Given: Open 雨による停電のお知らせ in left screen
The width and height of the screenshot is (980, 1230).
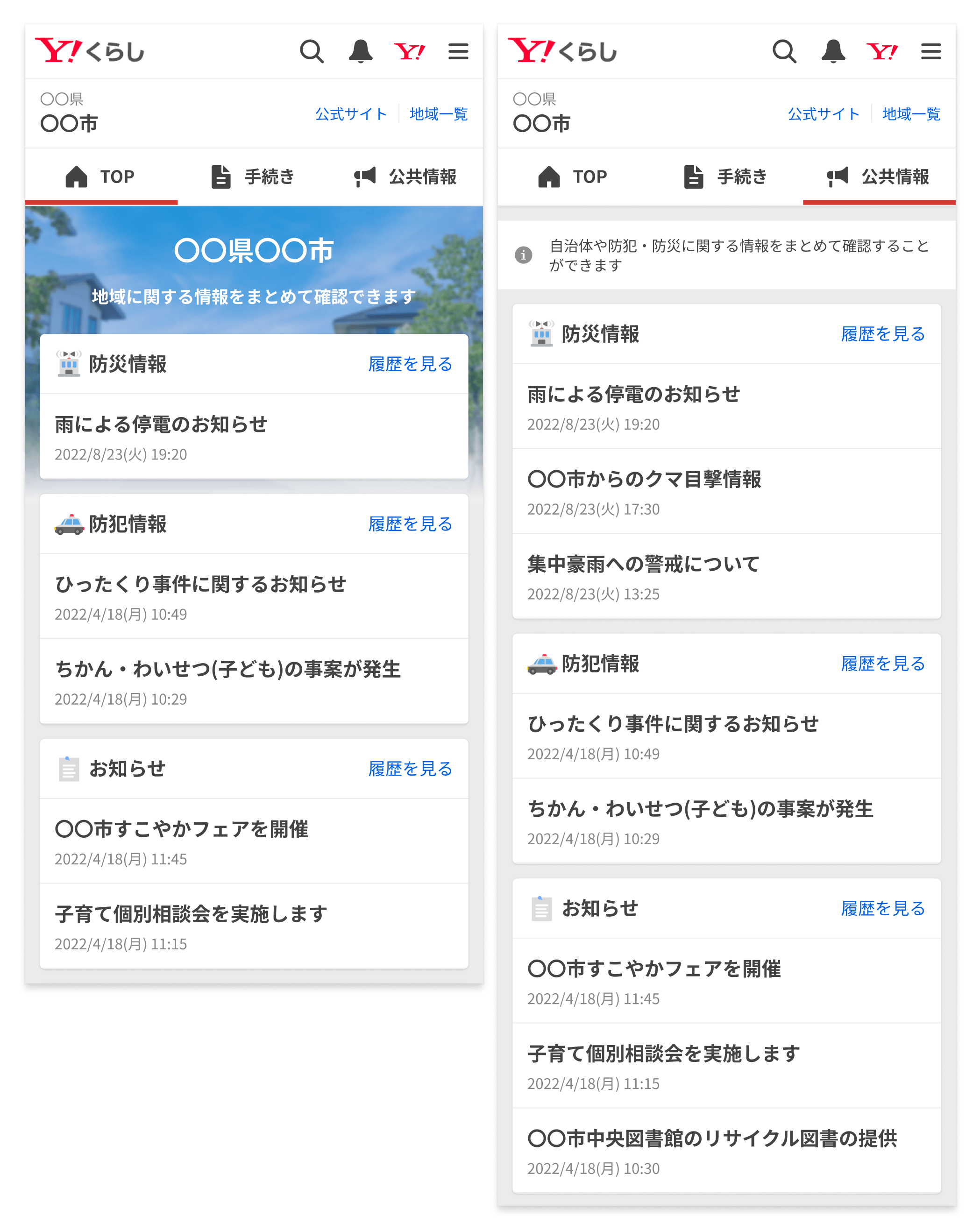Looking at the screenshot, I should [254, 437].
